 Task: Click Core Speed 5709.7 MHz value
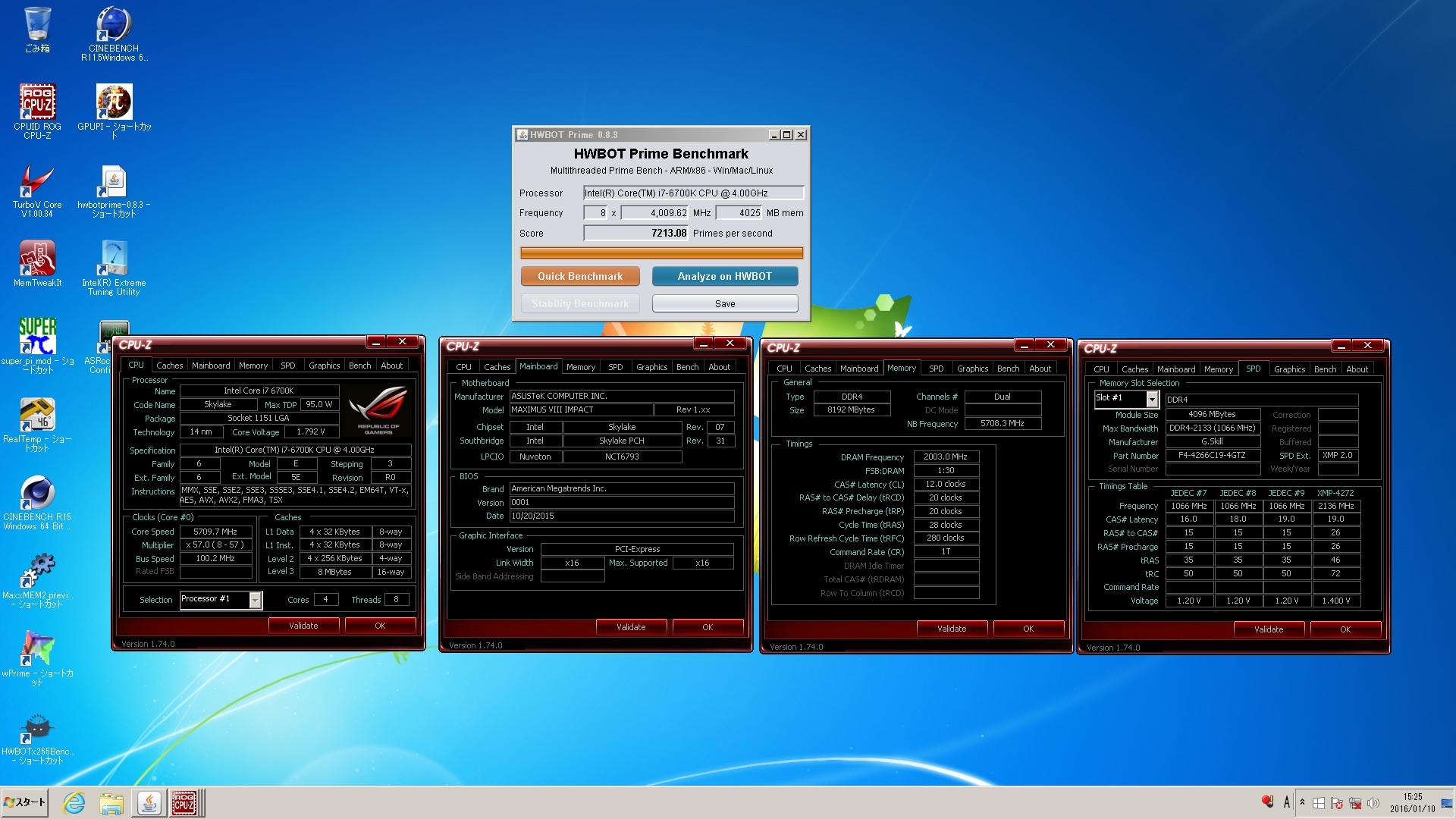click(215, 532)
